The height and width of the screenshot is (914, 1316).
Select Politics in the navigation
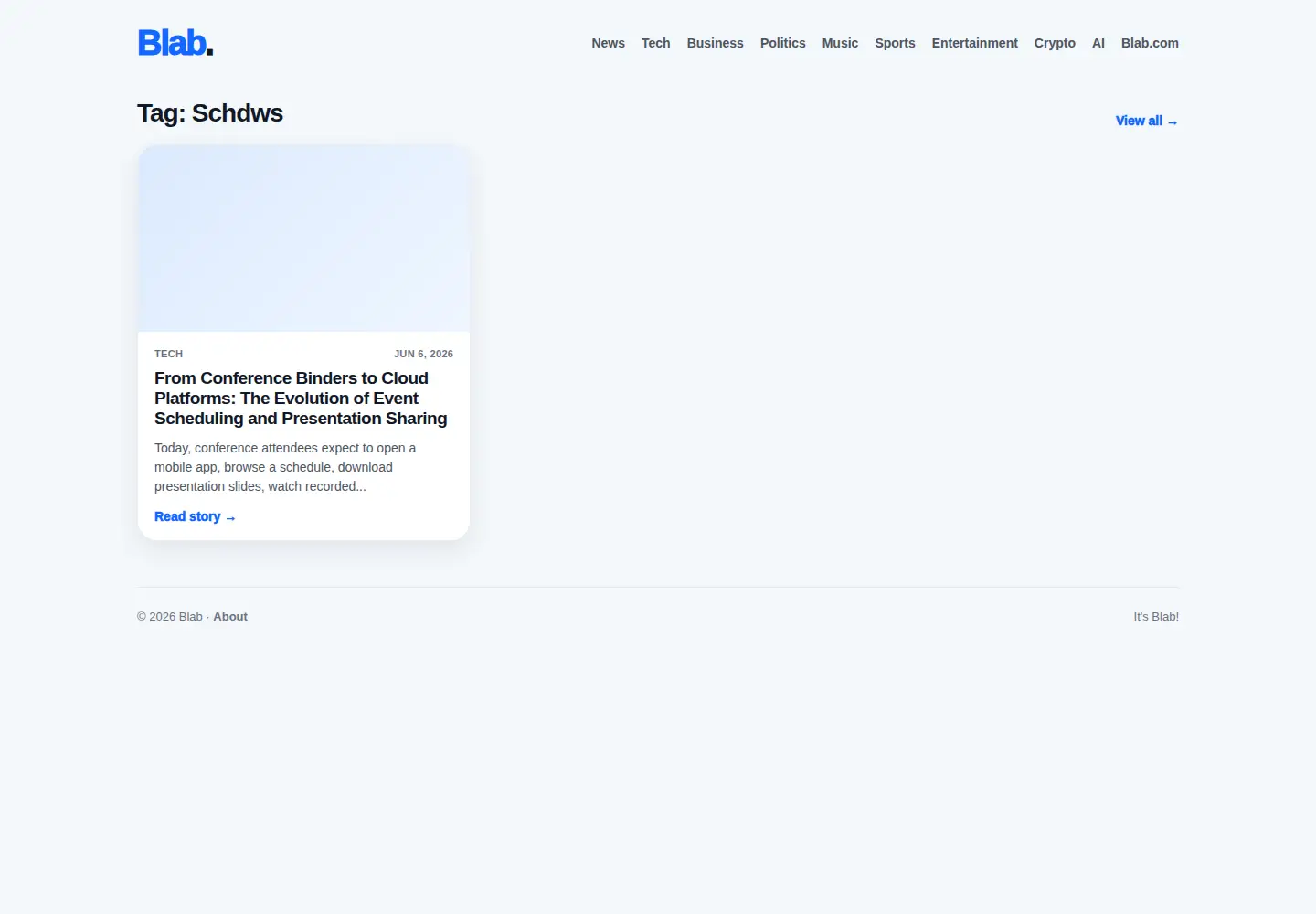(x=782, y=43)
